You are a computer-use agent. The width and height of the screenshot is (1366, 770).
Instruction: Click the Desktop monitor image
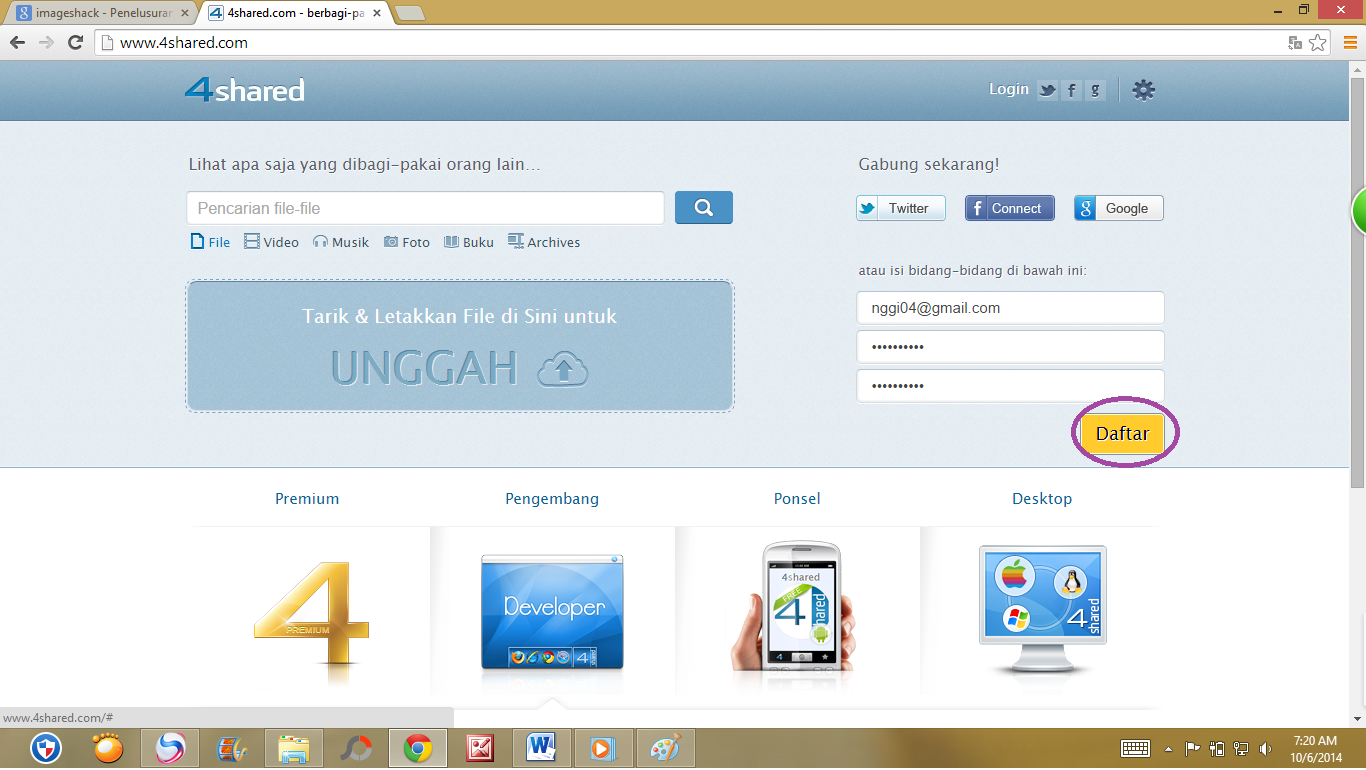[1042, 610]
